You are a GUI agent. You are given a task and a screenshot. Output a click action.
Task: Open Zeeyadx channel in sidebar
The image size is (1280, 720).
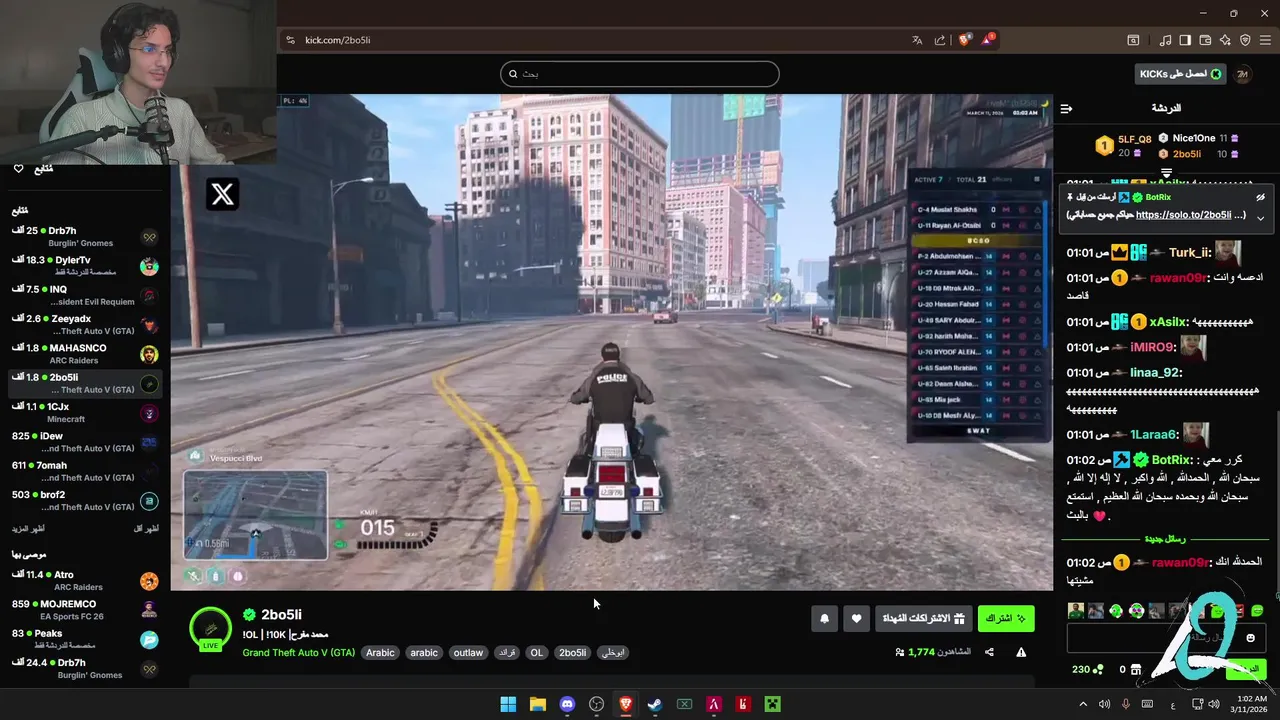tap(85, 324)
